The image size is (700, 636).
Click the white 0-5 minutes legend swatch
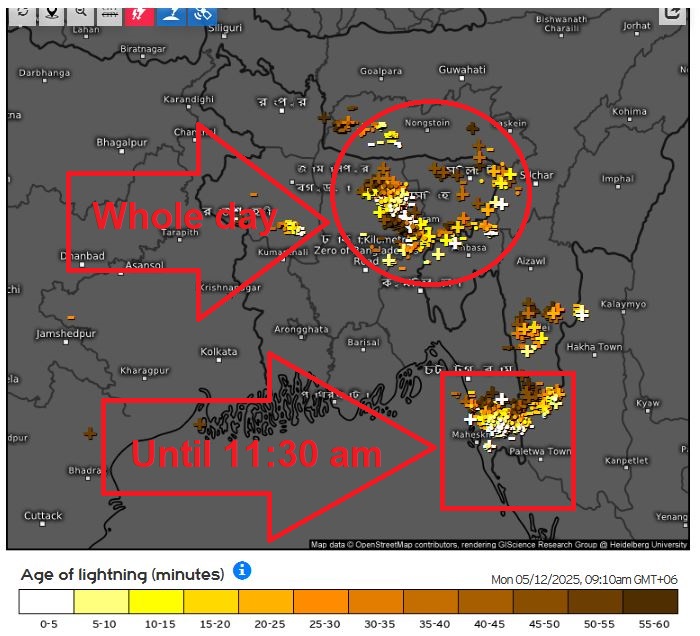click(x=46, y=601)
